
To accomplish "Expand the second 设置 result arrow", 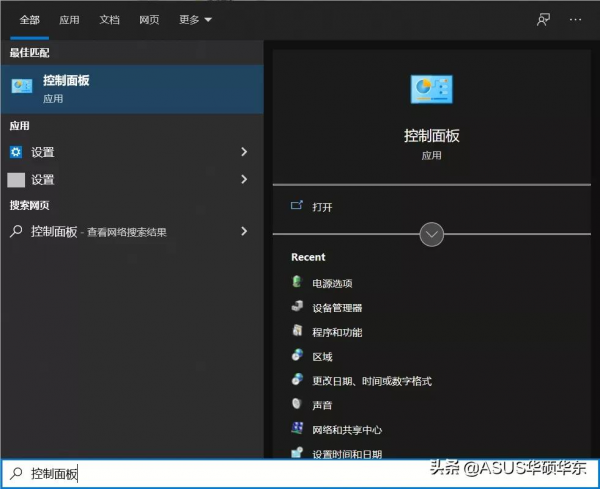I will tap(244, 179).
